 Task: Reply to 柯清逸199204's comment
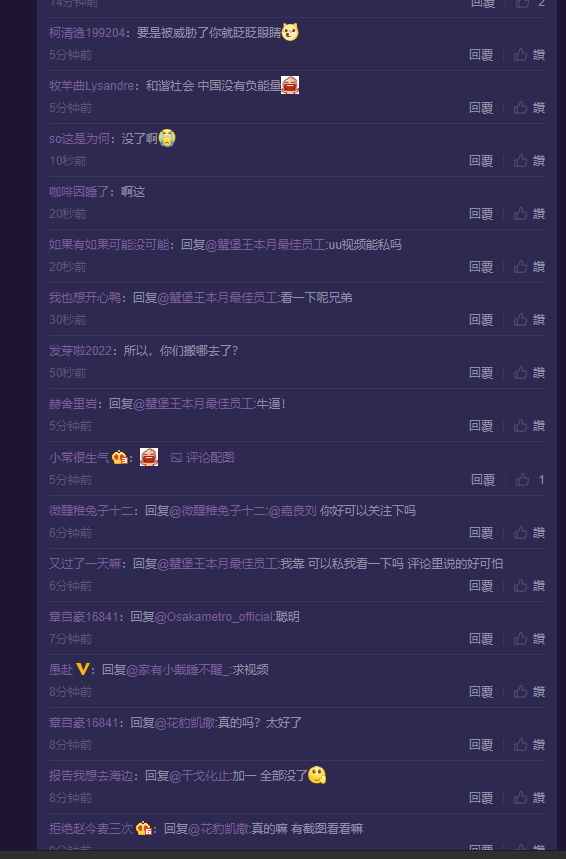coord(481,55)
